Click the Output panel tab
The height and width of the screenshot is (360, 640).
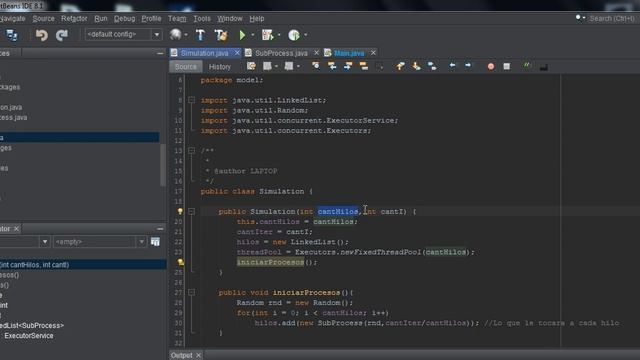click(182, 356)
